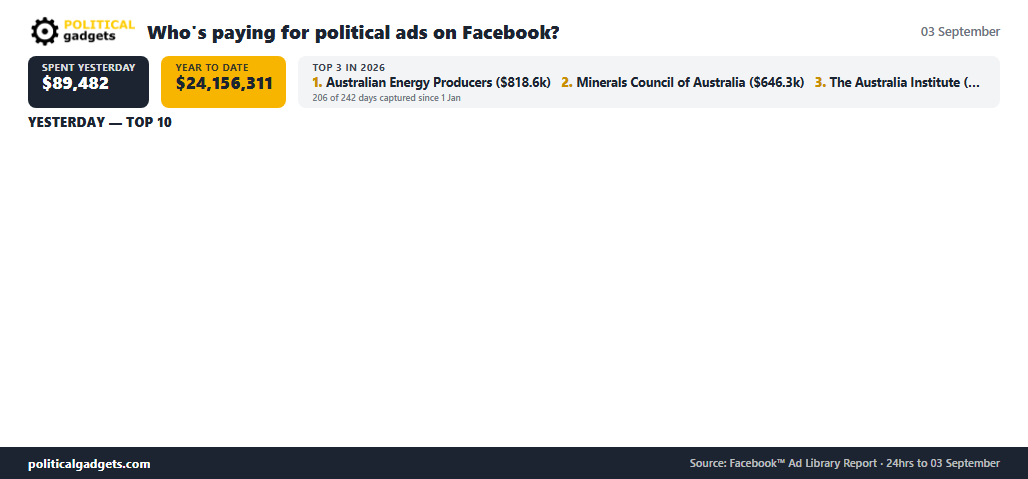Click the headline 'Who's paying for political ads on Facebook?'

pos(353,32)
